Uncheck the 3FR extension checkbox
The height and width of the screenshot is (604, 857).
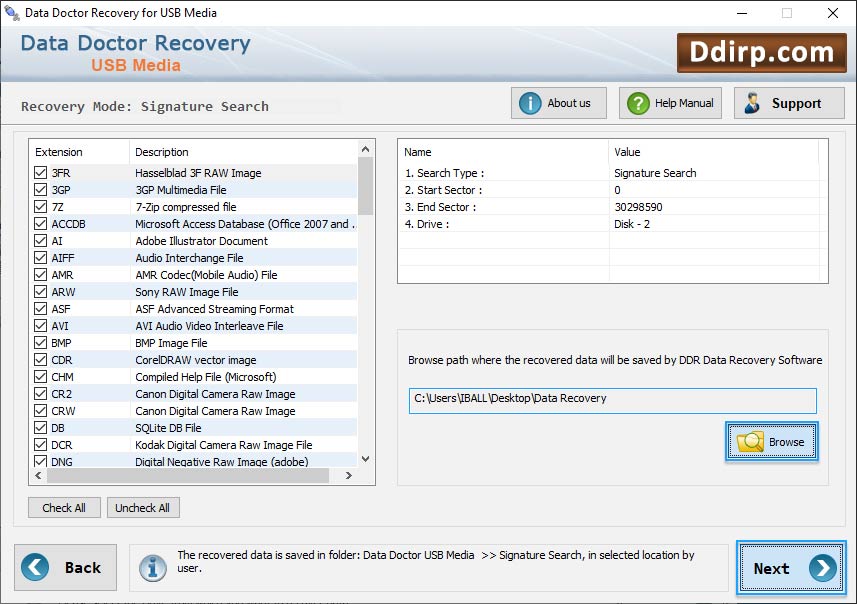(x=40, y=173)
